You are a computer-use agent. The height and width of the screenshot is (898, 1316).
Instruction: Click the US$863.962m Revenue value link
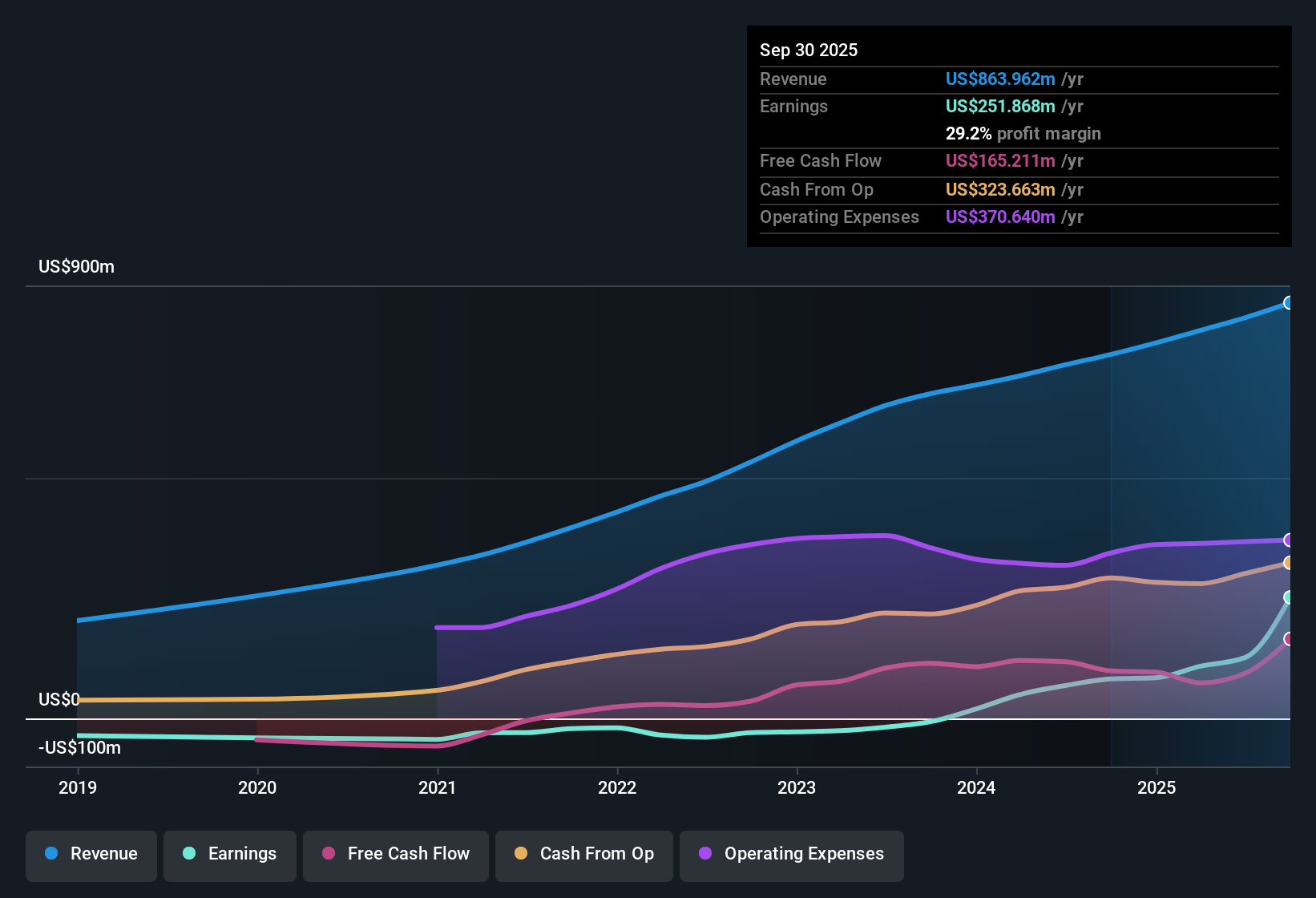click(1000, 79)
